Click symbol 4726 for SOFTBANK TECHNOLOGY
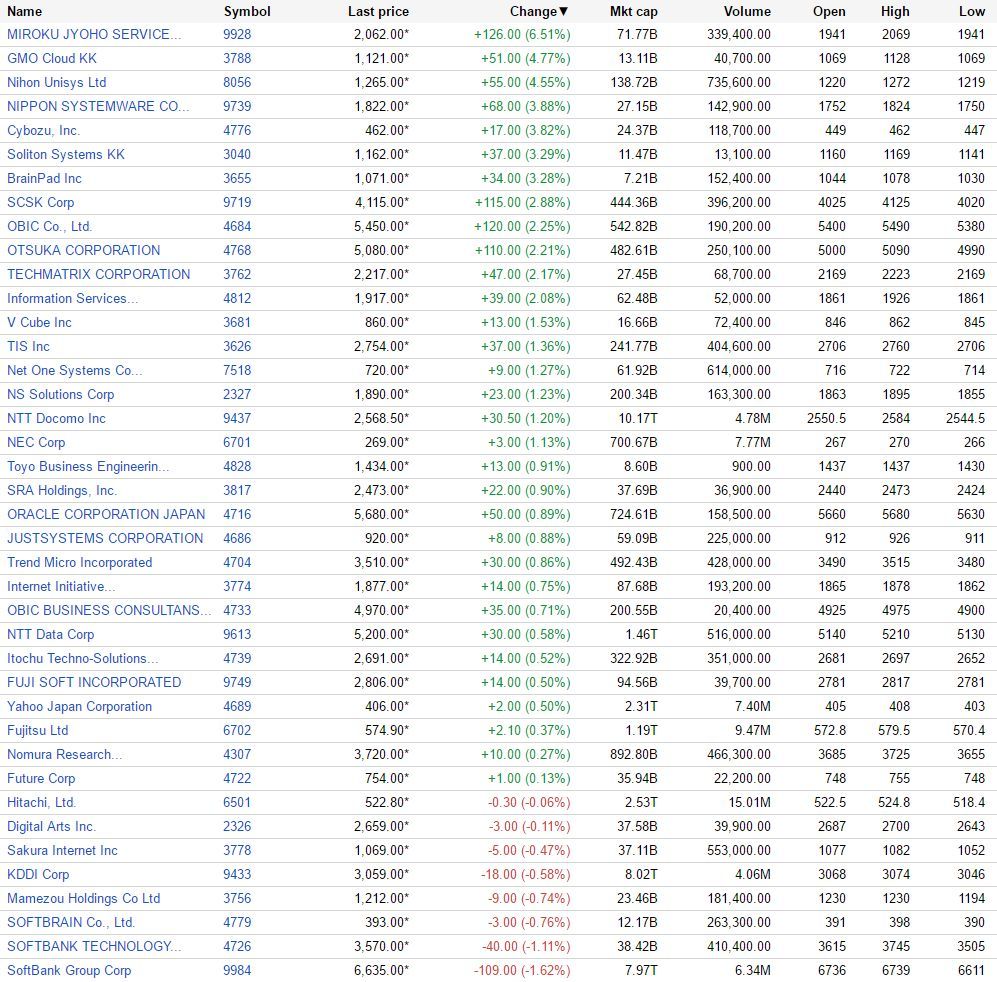The width and height of the screenshot is (997, 982). [237, 946]
